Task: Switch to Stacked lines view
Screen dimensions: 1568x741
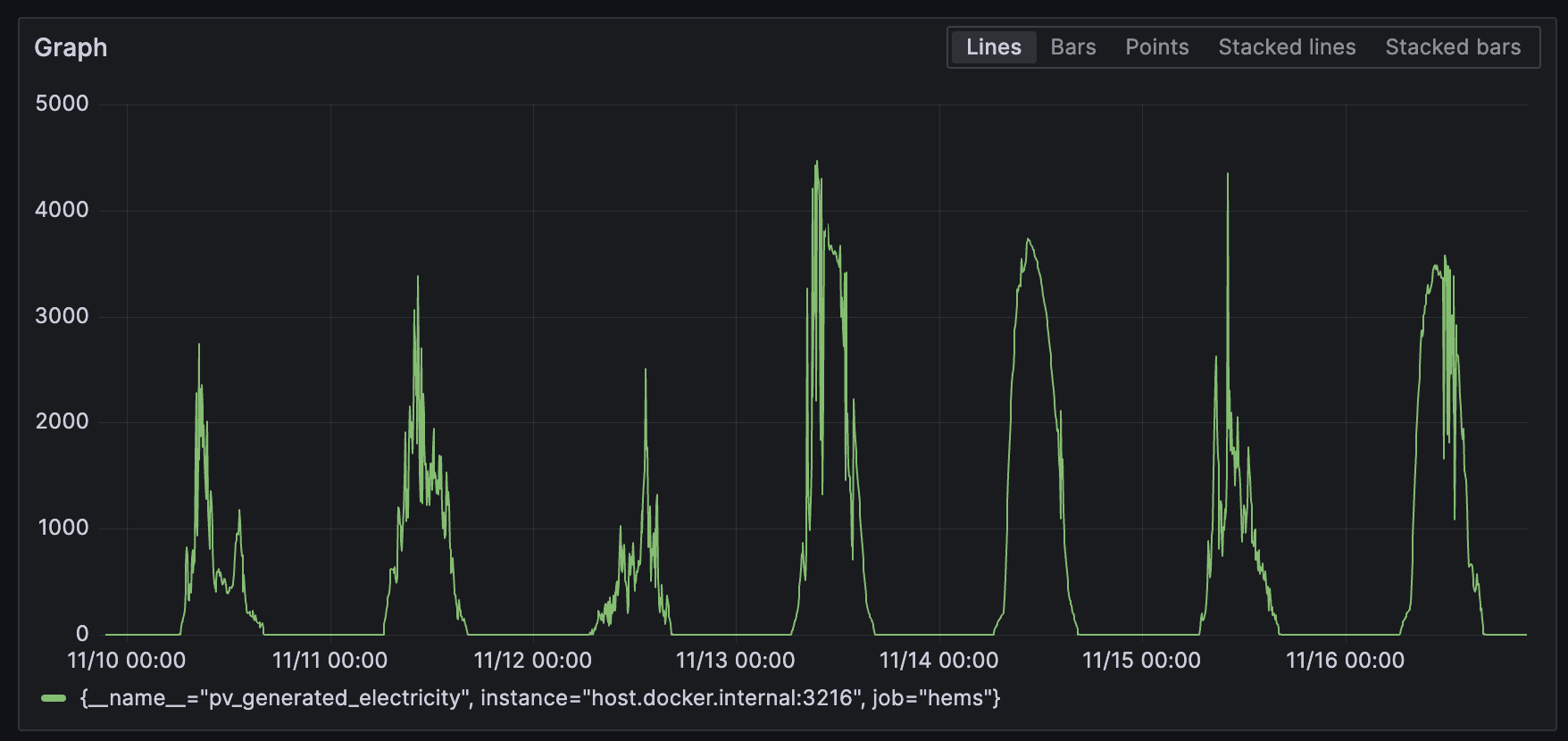Action: [x=1286, y=47]
